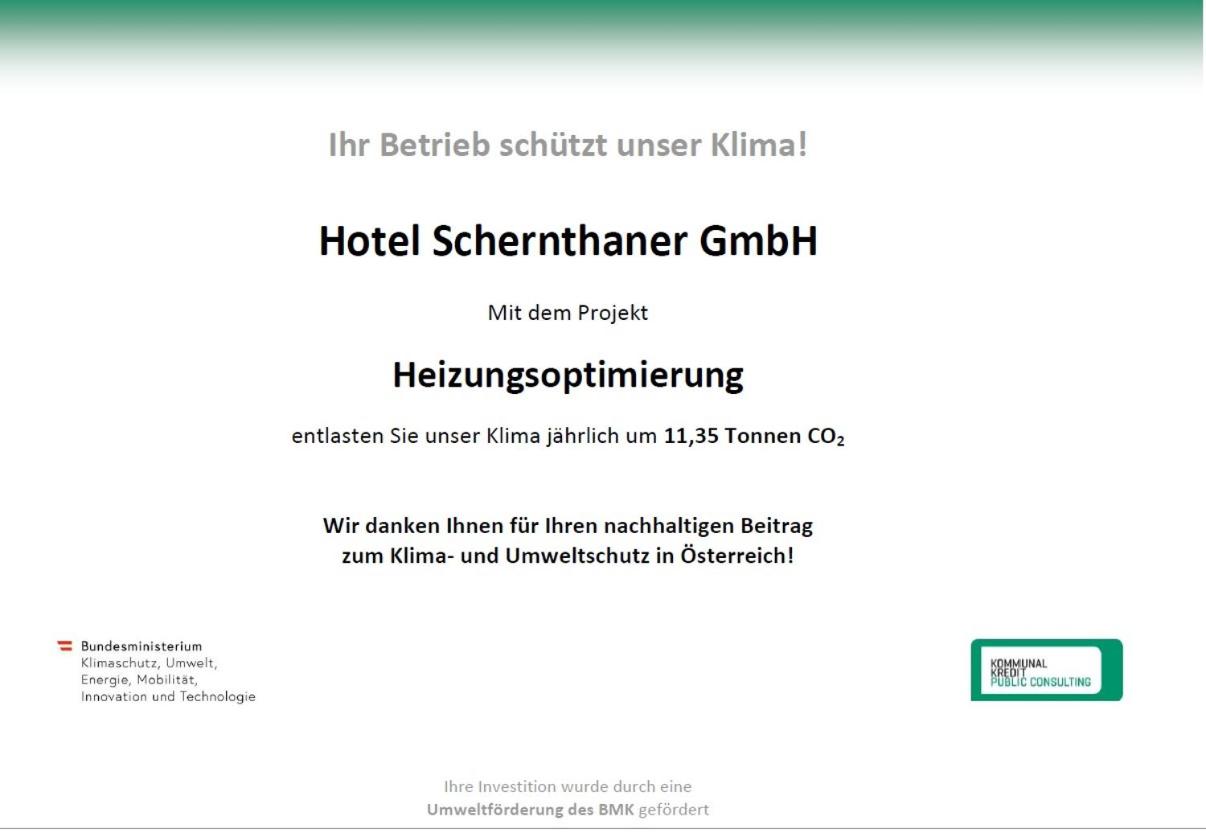The image size is (1206, 833).
Task: Click the bold '11,35 Tonnen CO₂' value
Action: [753, 438]
